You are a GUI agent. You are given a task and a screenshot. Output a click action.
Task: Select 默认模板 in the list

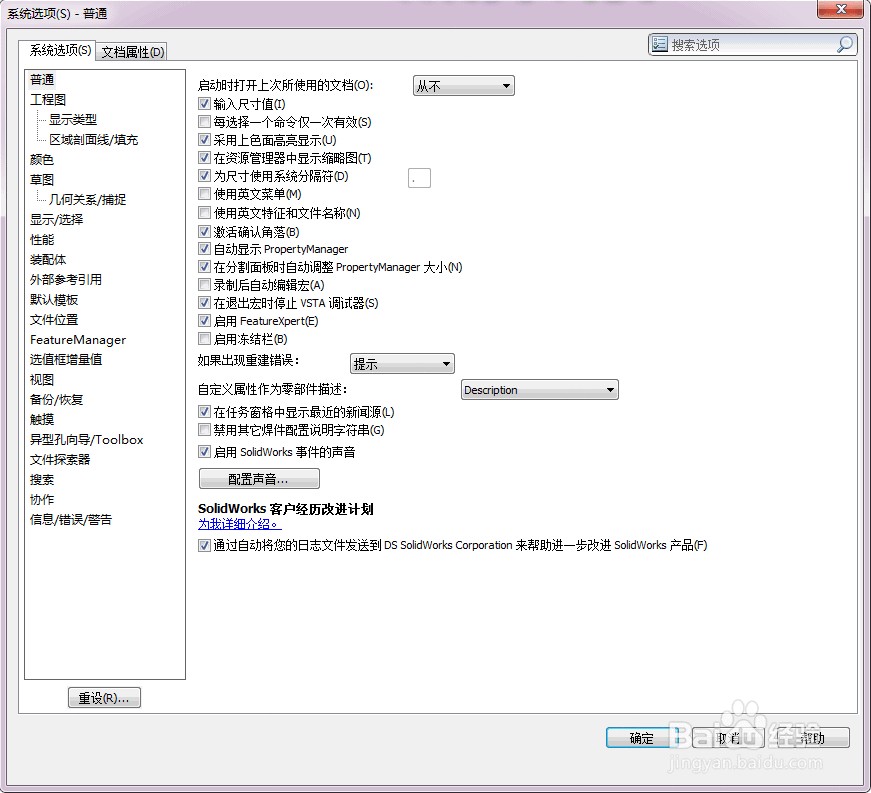pos(54,300)
